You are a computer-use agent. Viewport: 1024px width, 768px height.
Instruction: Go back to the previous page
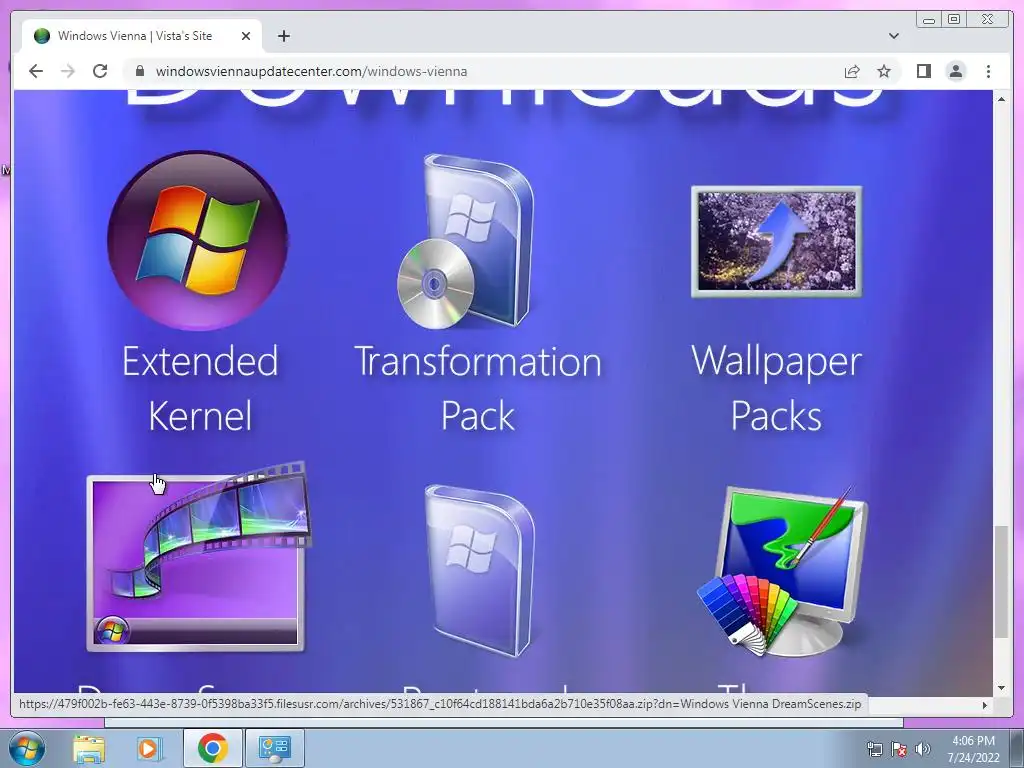tap(36, 71)
